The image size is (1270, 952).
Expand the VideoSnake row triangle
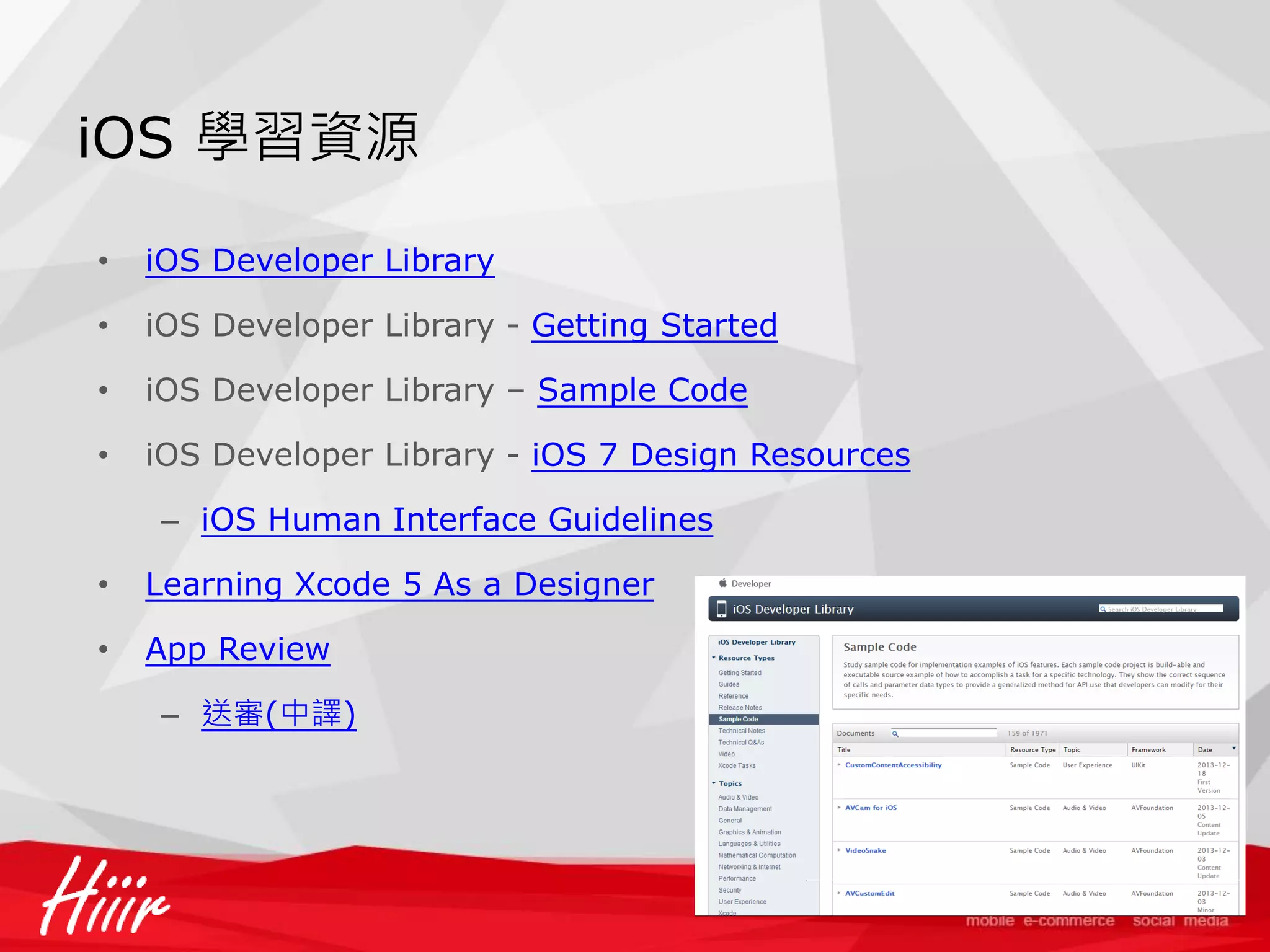click(x=839, y=850)
